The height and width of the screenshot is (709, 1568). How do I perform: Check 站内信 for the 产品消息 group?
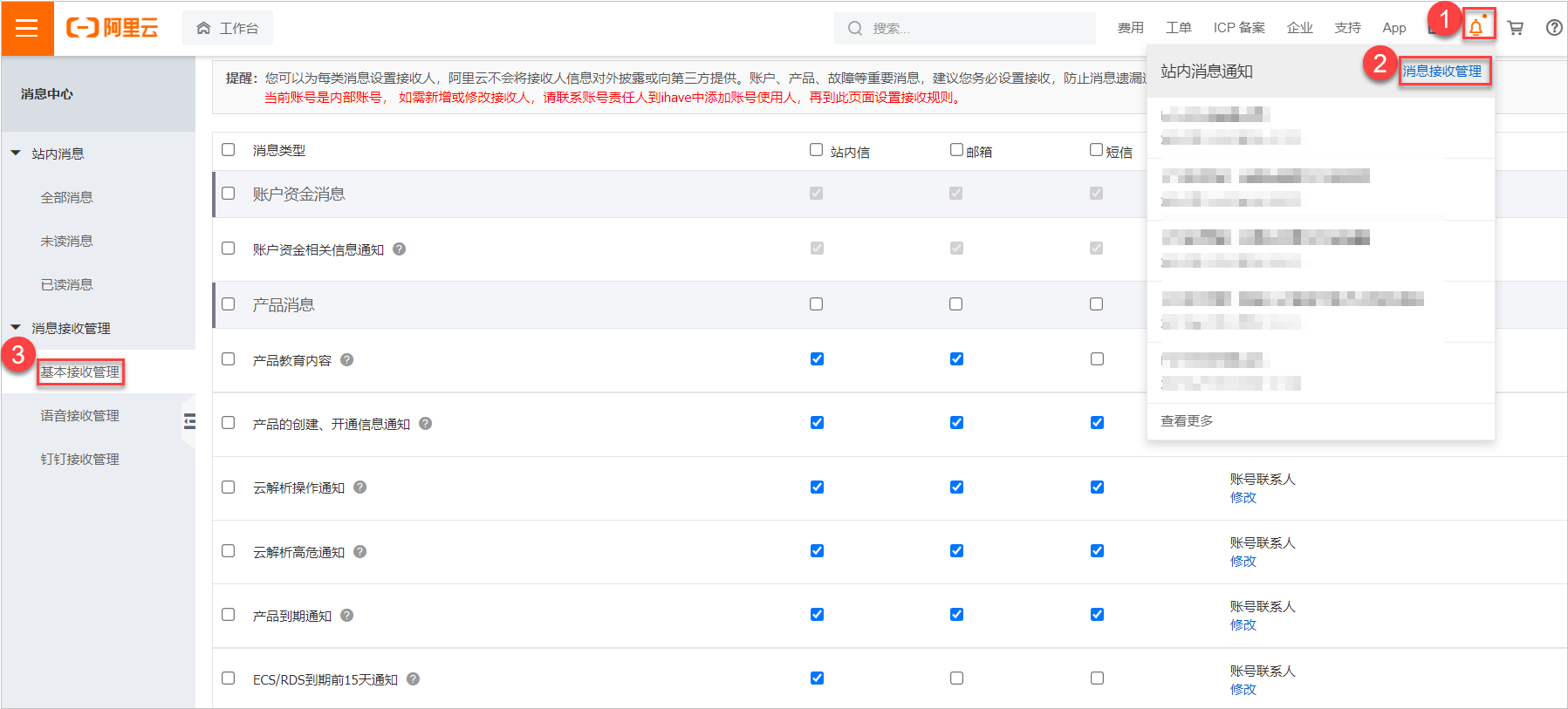(817, 303)
